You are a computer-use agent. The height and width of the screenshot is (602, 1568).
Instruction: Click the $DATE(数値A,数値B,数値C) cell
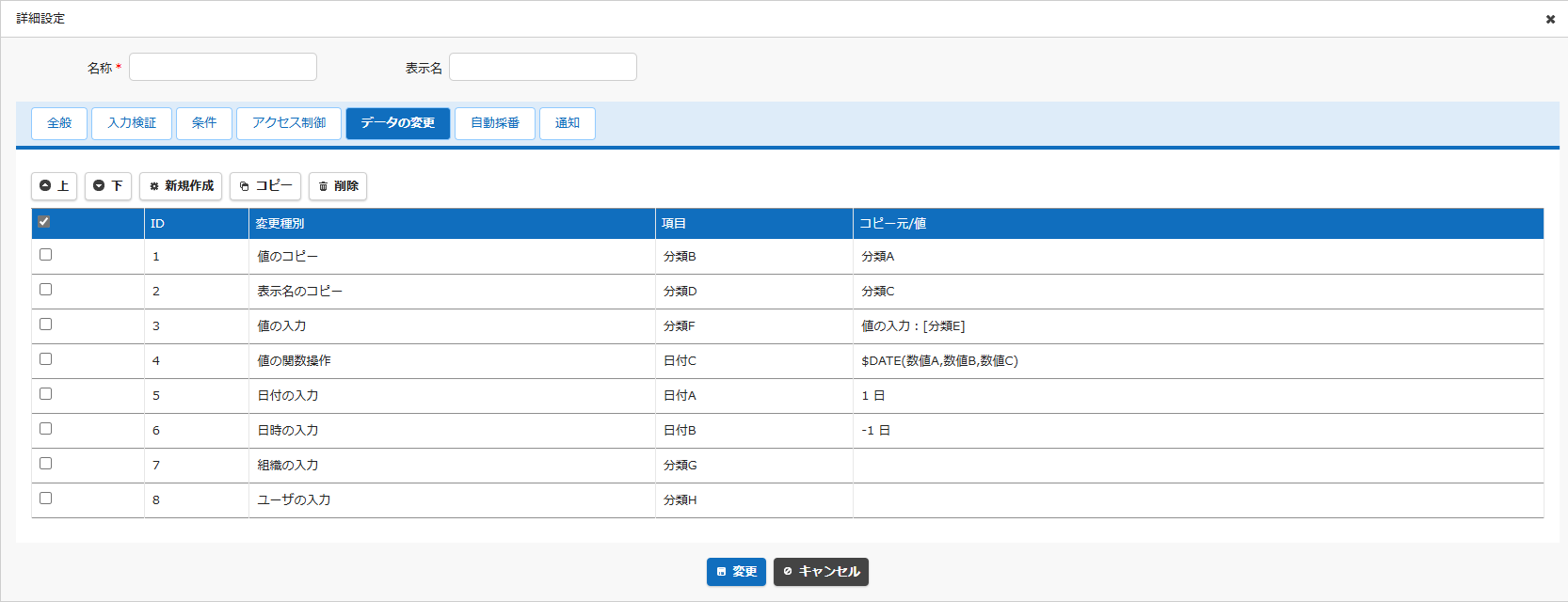pos(1198,361)
